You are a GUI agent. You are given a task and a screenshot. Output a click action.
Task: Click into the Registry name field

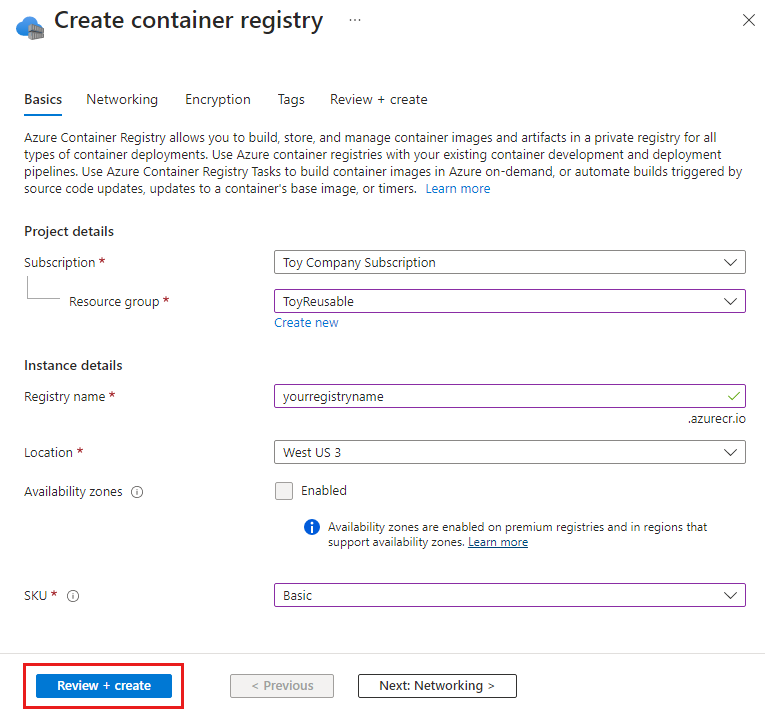point(509,396)
